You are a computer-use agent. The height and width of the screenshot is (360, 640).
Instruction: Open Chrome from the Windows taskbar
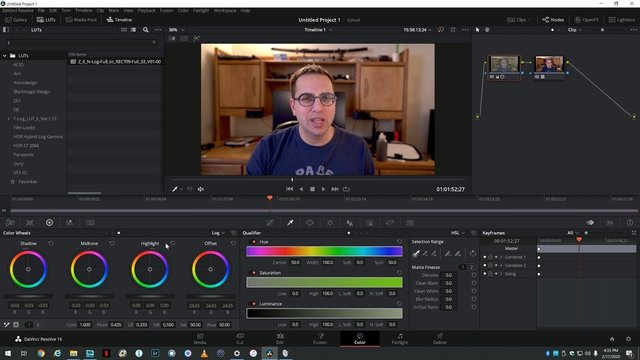coord(41,353)
